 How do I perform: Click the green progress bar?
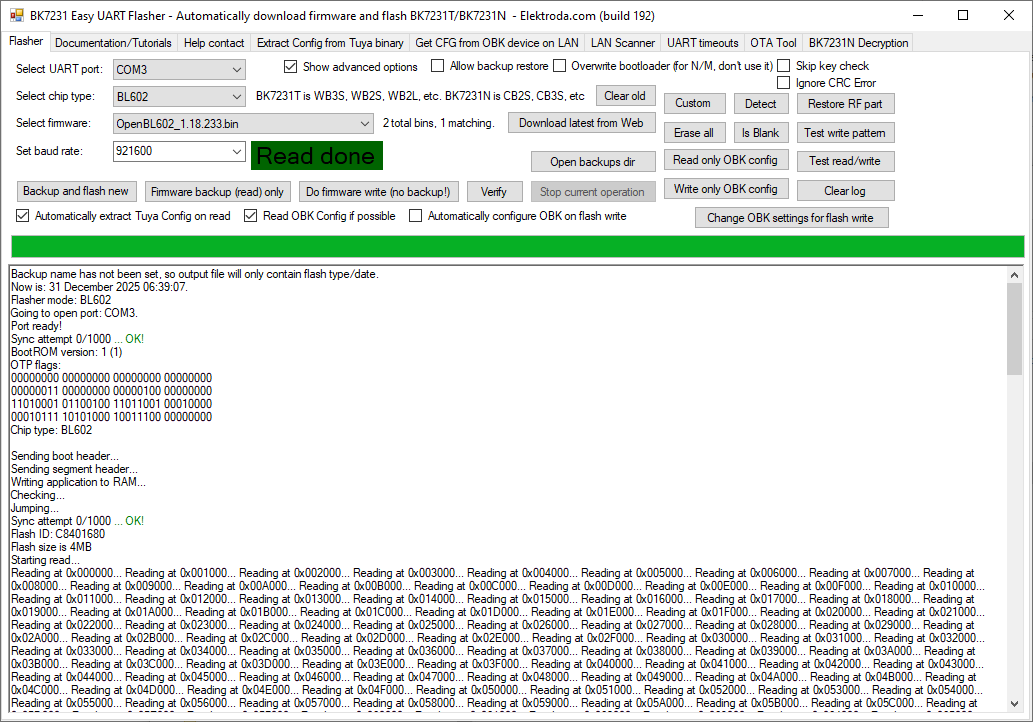tap(518, 246)
